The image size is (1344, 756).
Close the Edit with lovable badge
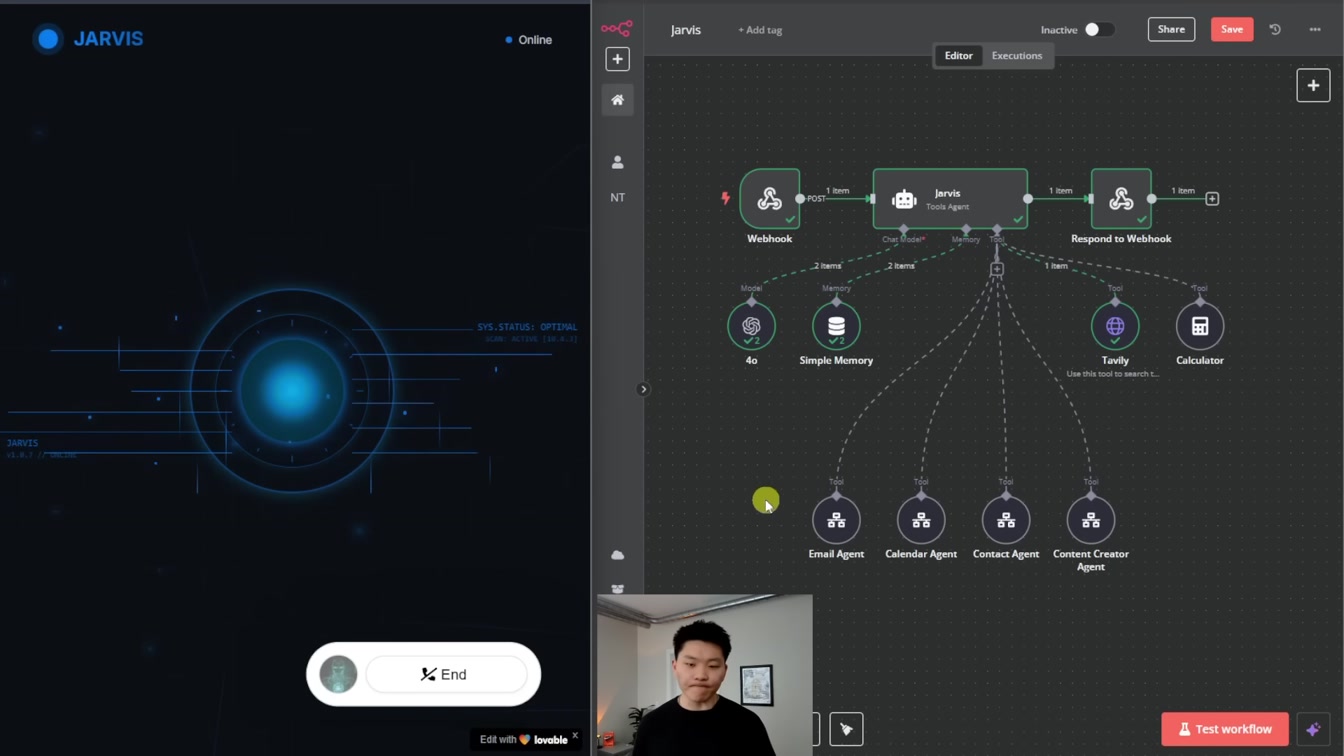575,735
